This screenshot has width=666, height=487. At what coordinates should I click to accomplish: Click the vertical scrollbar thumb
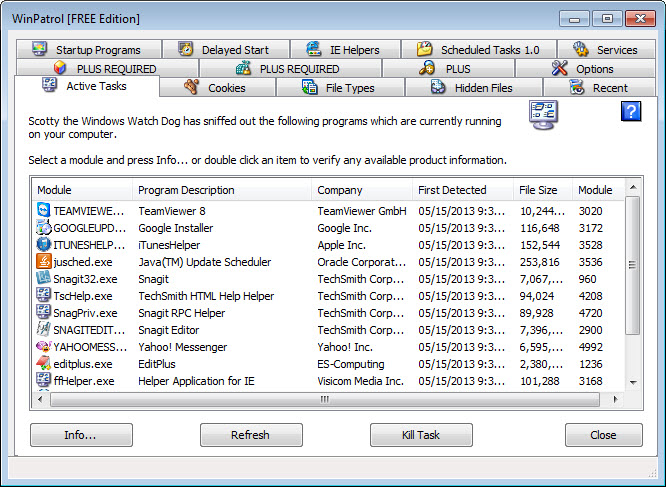pyautogui.click(x=633, y=265)
